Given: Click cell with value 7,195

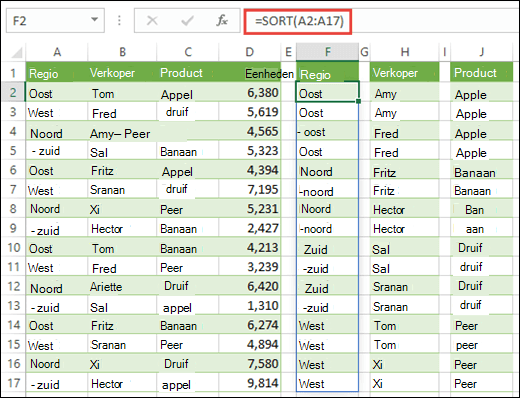Looking at the screenshot, I should tap(250, 189).
